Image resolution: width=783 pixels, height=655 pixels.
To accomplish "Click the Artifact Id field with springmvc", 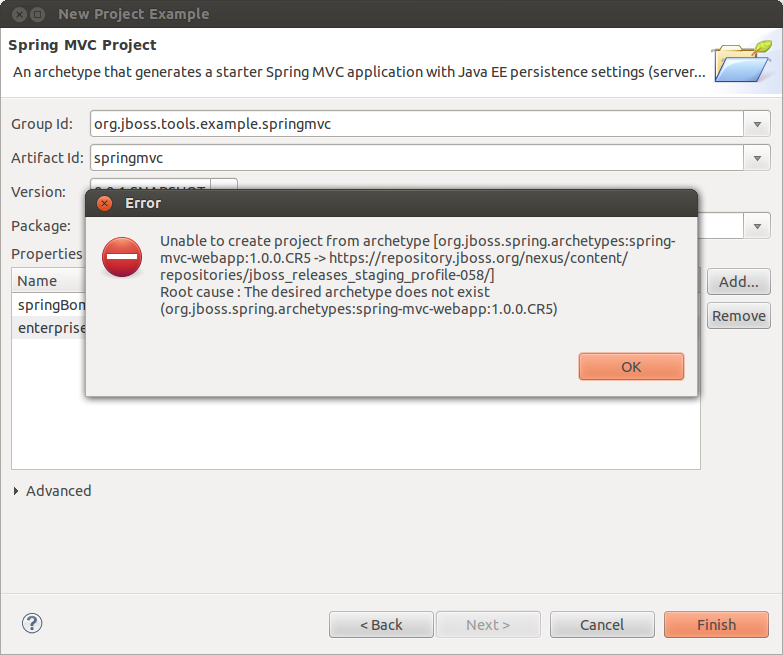I will (416, 158).
